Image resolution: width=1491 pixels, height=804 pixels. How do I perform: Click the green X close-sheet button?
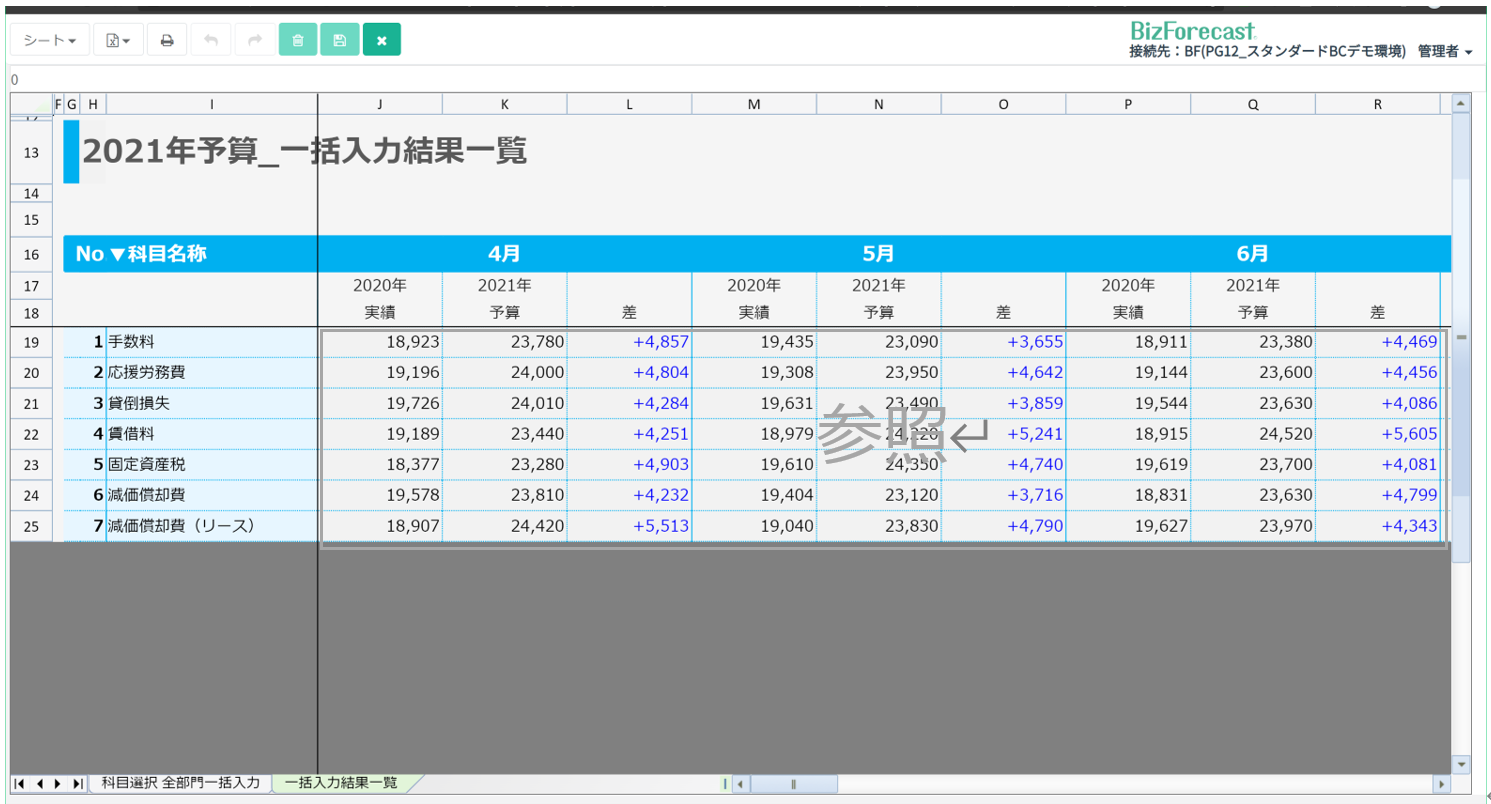(381, 40)
